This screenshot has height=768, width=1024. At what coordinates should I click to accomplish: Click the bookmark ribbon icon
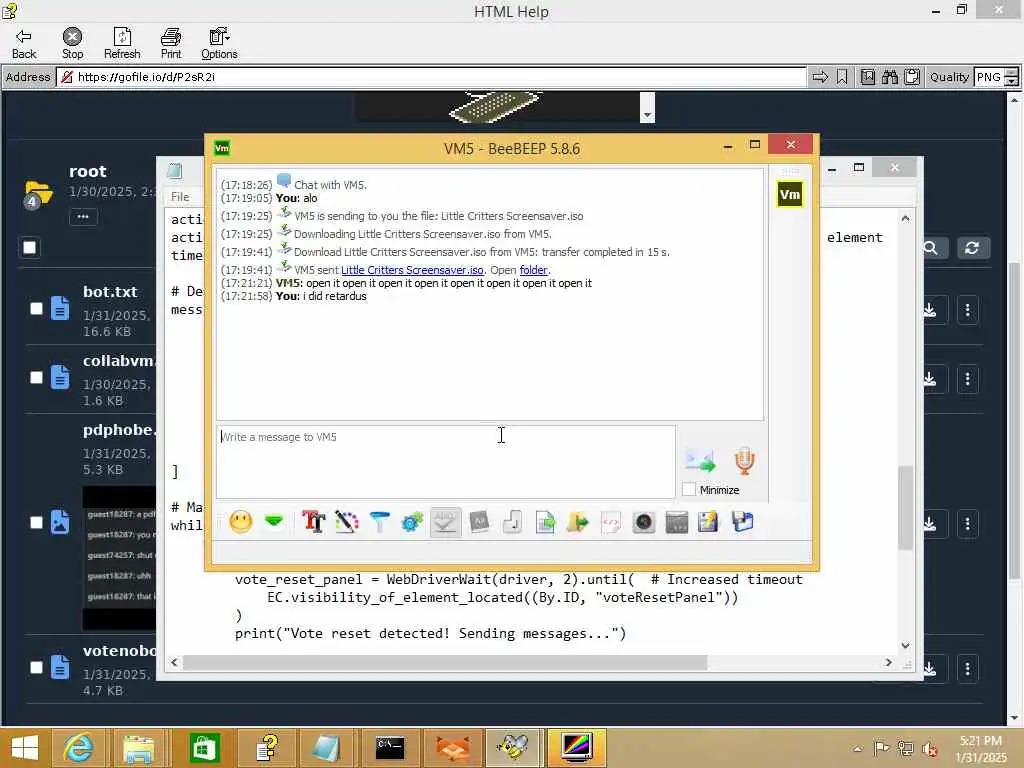point(842,77)
